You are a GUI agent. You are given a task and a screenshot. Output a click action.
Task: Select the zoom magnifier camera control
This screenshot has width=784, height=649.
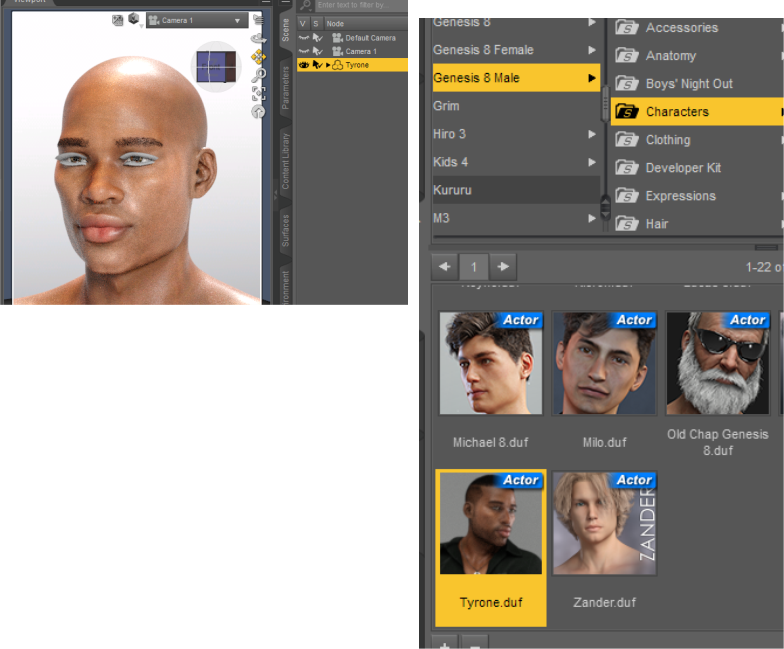coord(258,75)
